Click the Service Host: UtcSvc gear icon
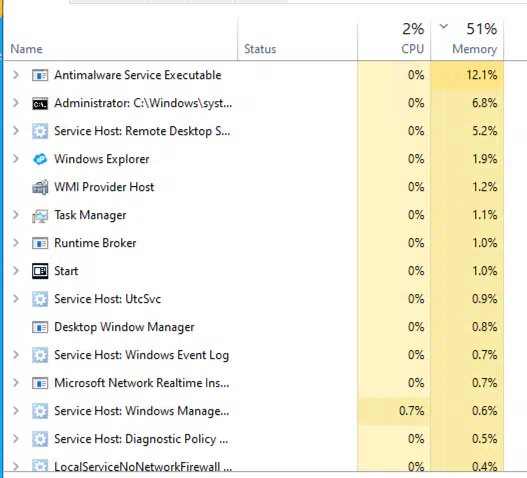The height and width of the screenshot is (478, 527). tap(40, 299)
